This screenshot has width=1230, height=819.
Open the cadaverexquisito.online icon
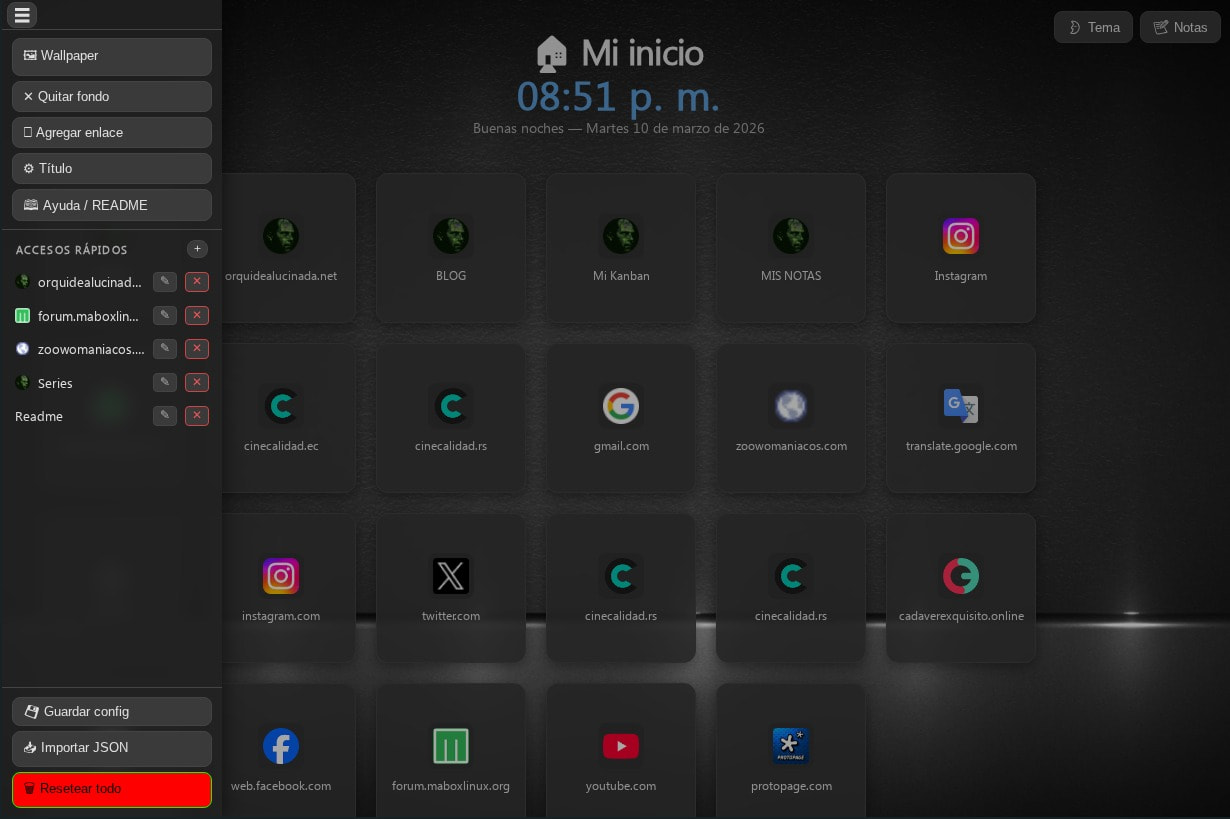tap(961, 576)
